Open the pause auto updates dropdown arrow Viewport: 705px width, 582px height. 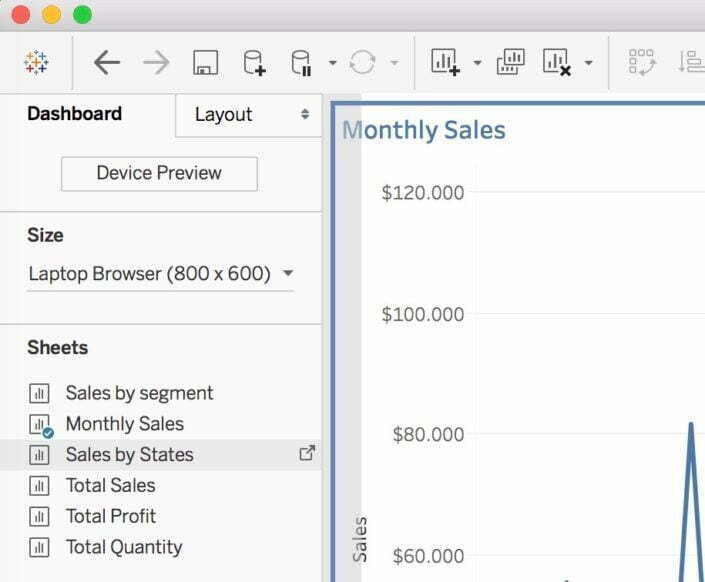point(332,64)
